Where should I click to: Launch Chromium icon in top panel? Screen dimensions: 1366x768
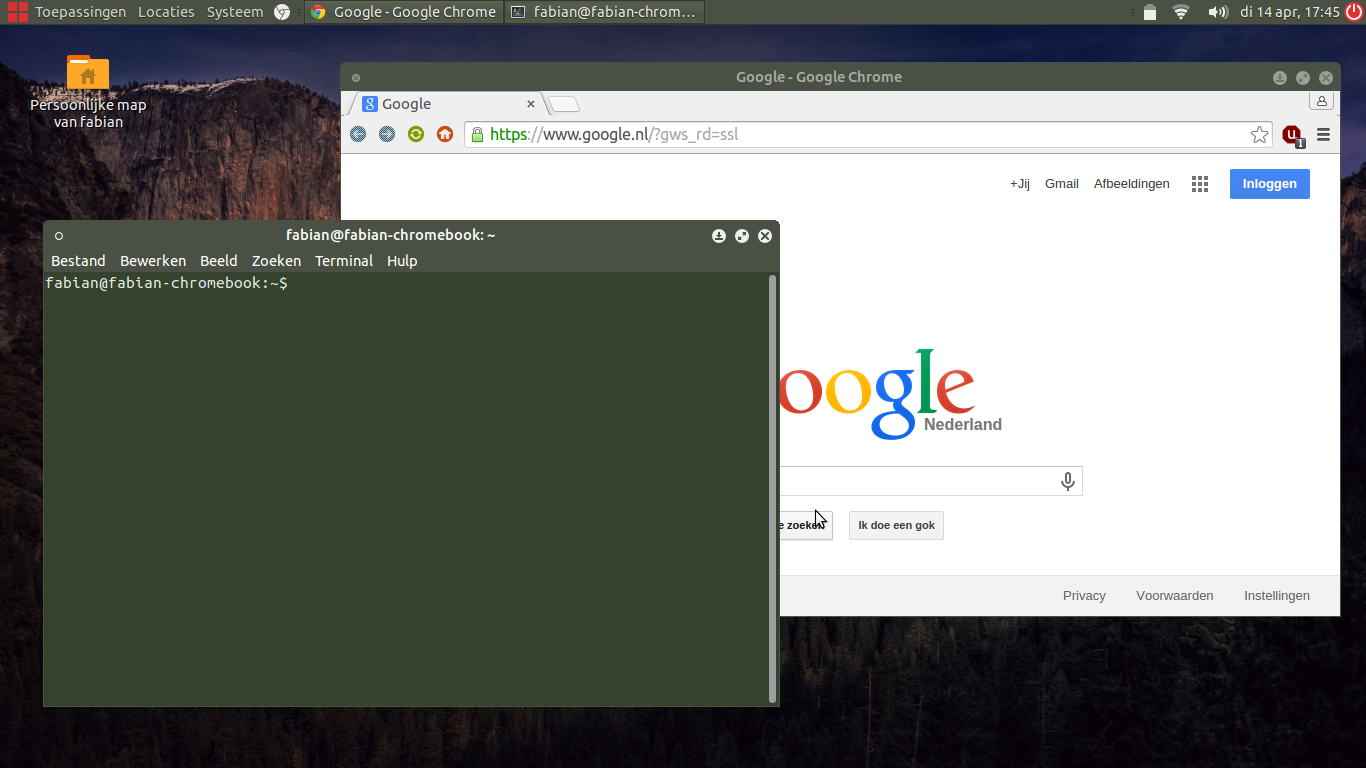pyautogui.click(x=282, y=12)
